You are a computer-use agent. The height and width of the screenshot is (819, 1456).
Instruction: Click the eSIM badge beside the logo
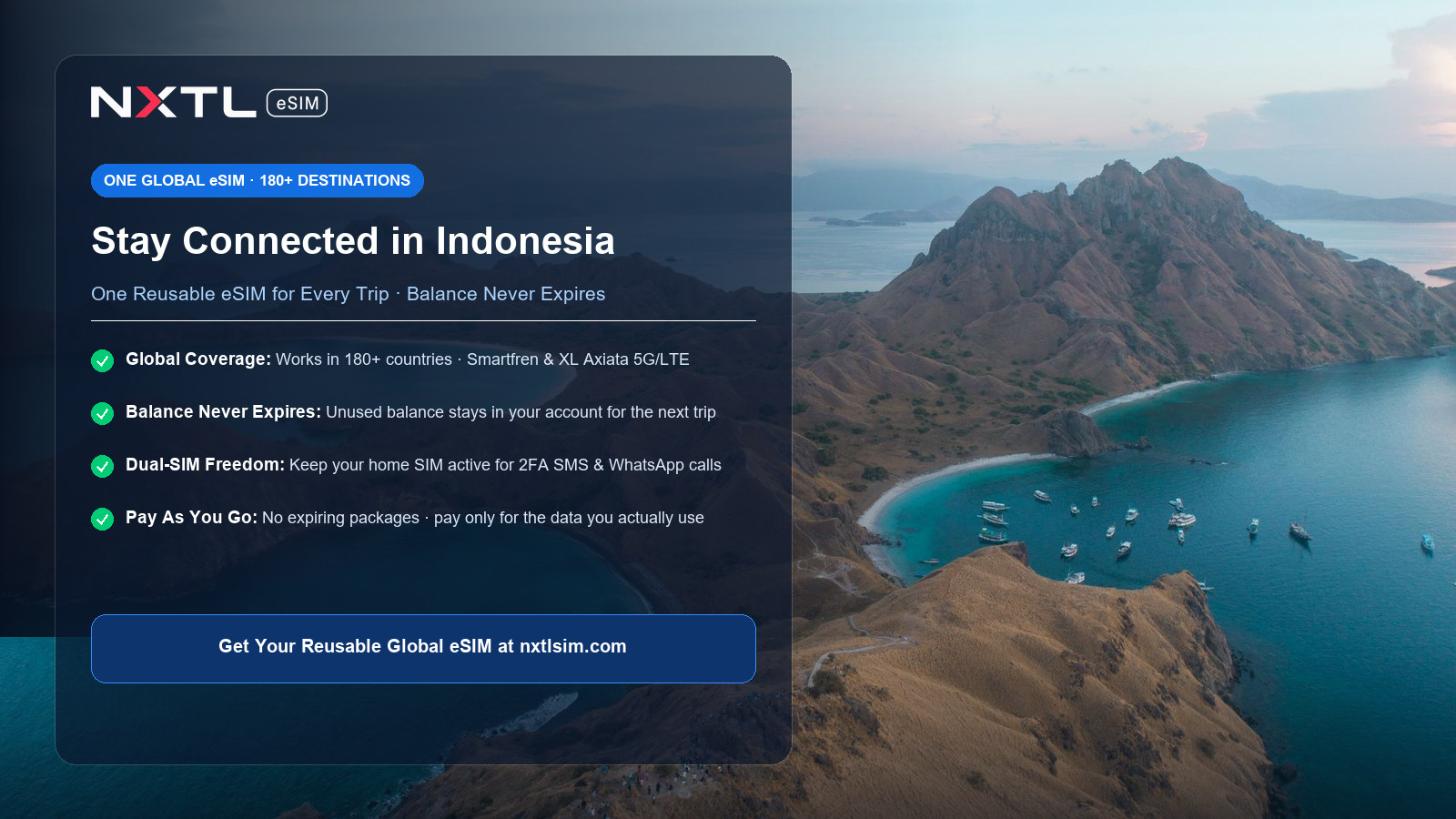click(x=297, y=103)
